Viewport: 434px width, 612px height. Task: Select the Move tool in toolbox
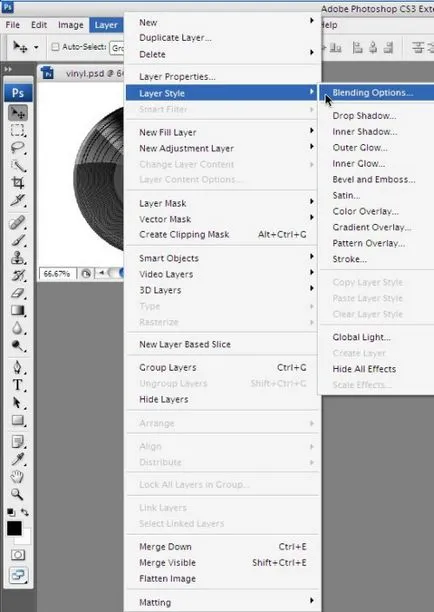[x=18, y=113]
